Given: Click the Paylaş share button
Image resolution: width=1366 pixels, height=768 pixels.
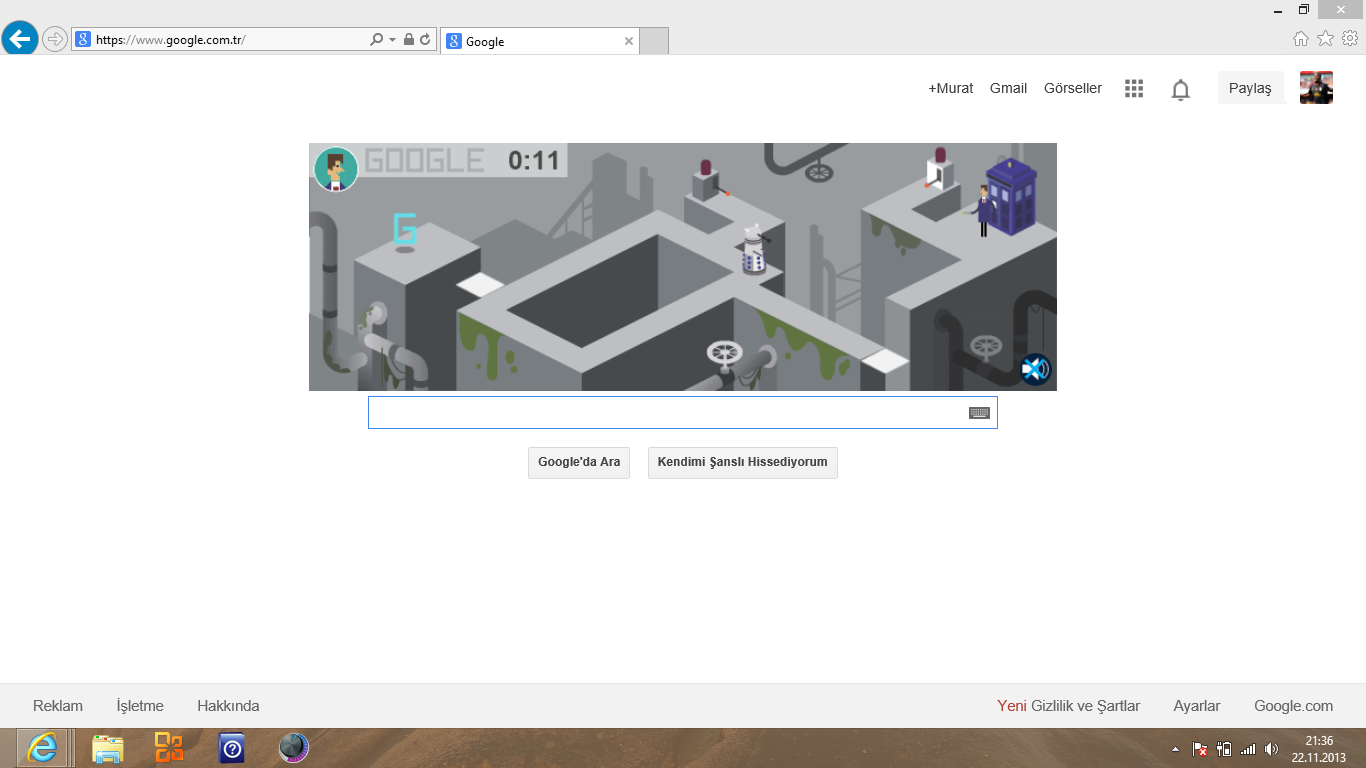Looking at the screenshot, I should 1250,88.
